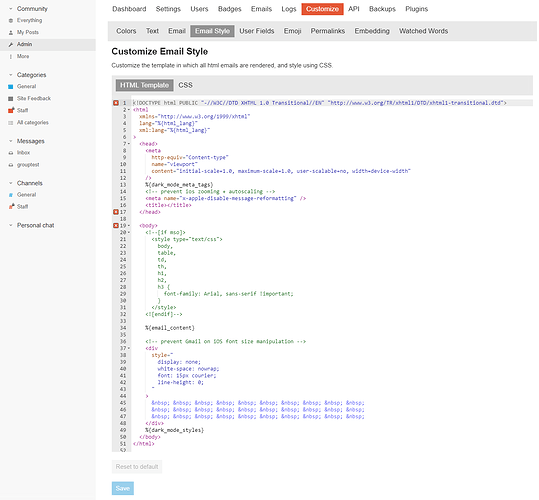Switch to the User Fields sub-tab
Image resolution: width=539 pixels, height=500 pixels.
[x=257, y=31]
